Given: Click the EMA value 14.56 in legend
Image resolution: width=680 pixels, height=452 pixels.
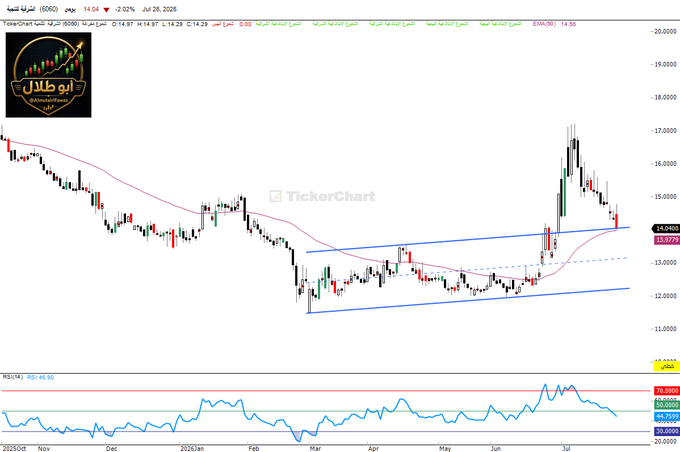Looking at the screenshot, I should tap(568, 24).
